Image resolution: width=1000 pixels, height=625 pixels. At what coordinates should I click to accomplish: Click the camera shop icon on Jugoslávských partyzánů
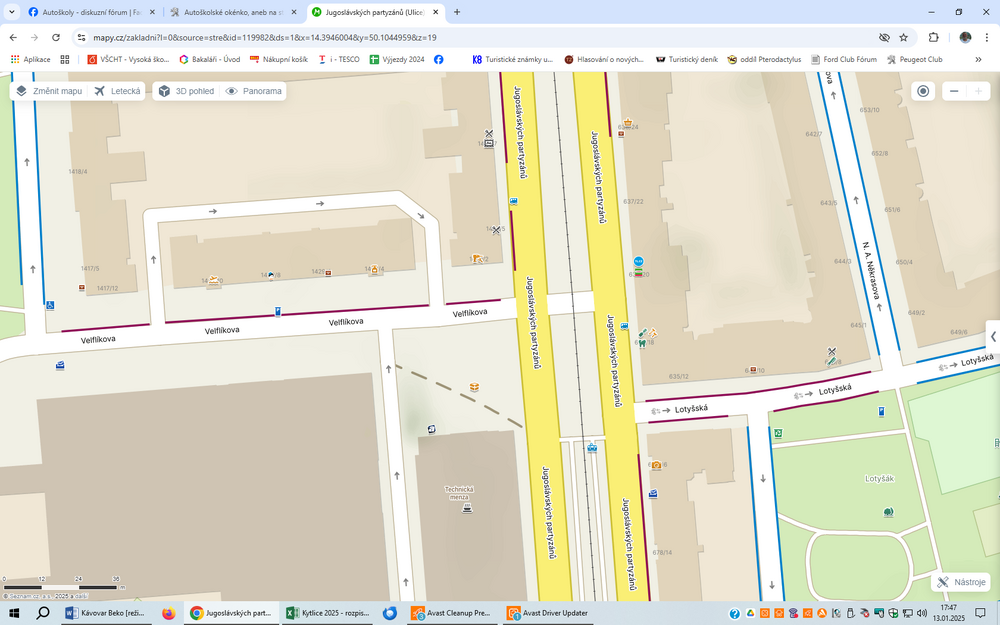(x=656, y=465)
